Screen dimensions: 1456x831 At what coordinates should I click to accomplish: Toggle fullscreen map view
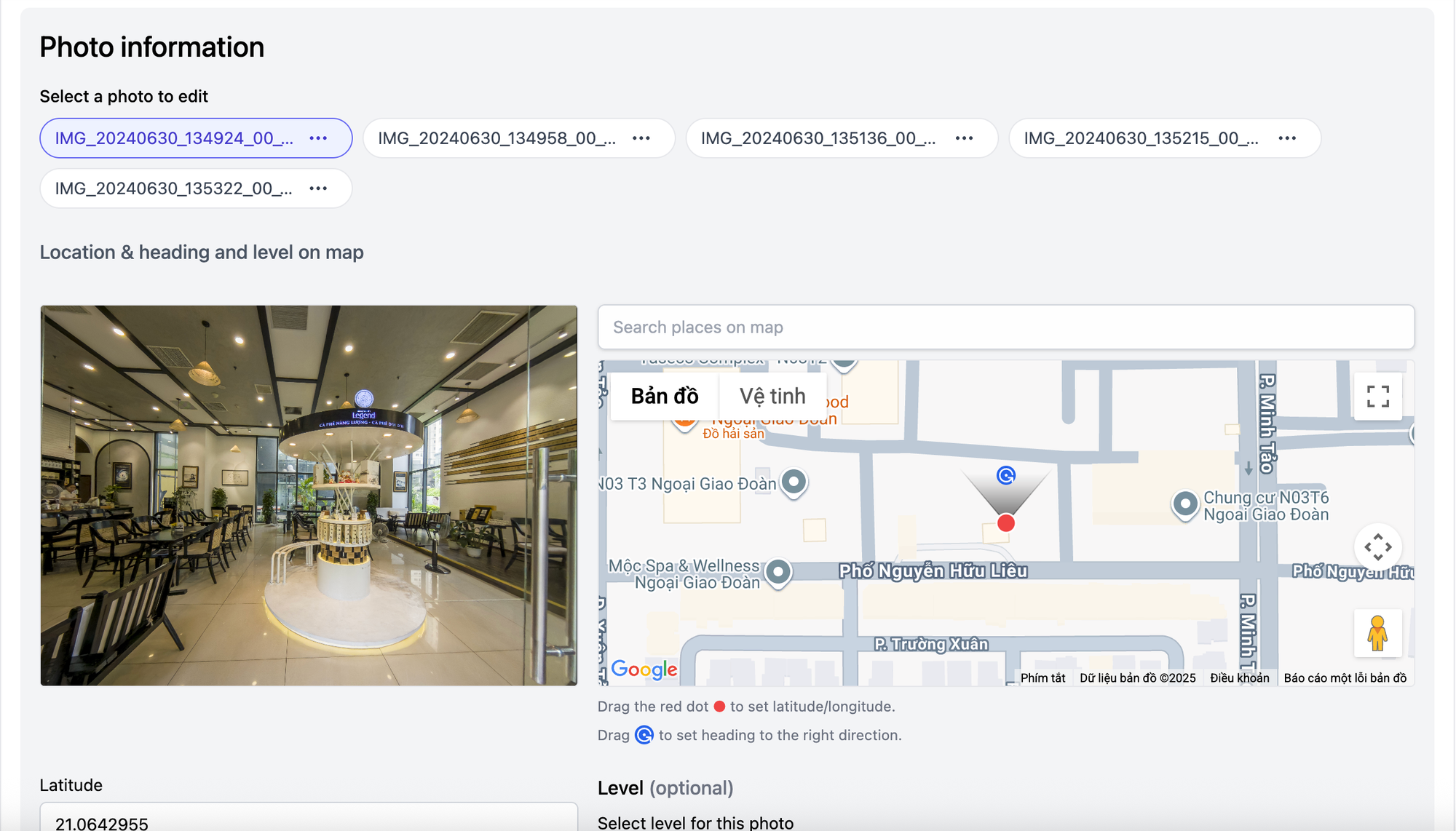pos(1377,397)
